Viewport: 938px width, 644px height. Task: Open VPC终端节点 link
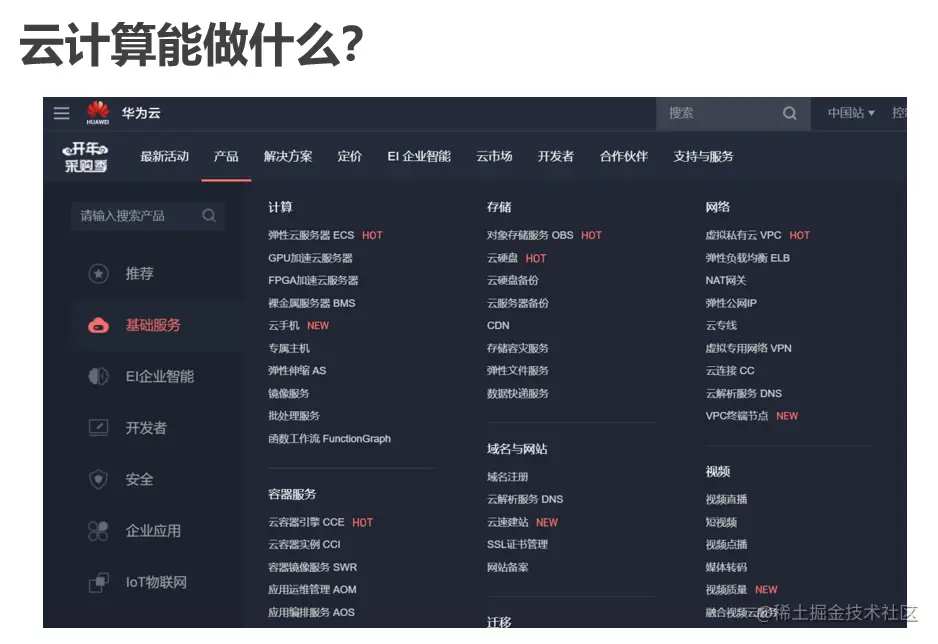(737, 416)
